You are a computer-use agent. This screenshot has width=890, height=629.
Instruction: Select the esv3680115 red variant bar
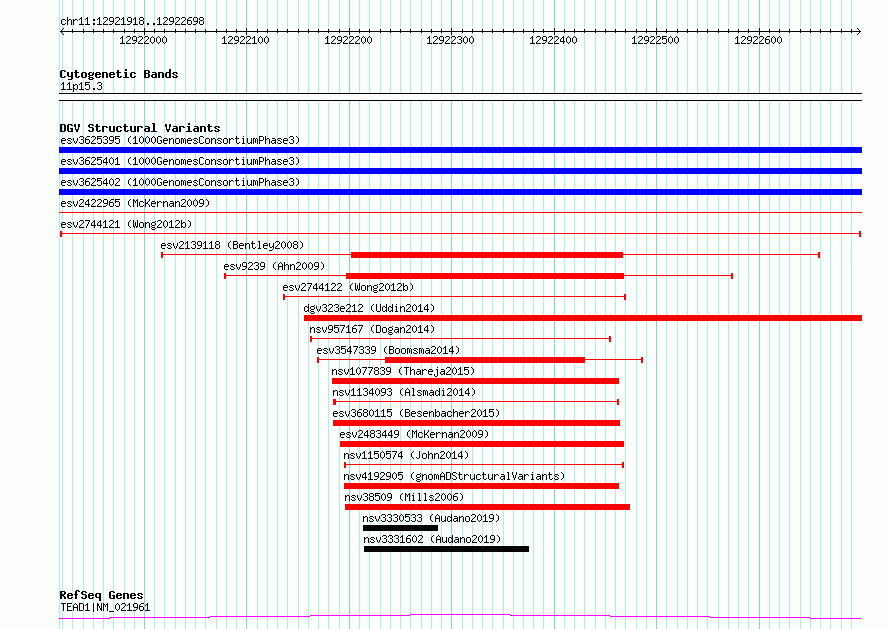[476, 423]
